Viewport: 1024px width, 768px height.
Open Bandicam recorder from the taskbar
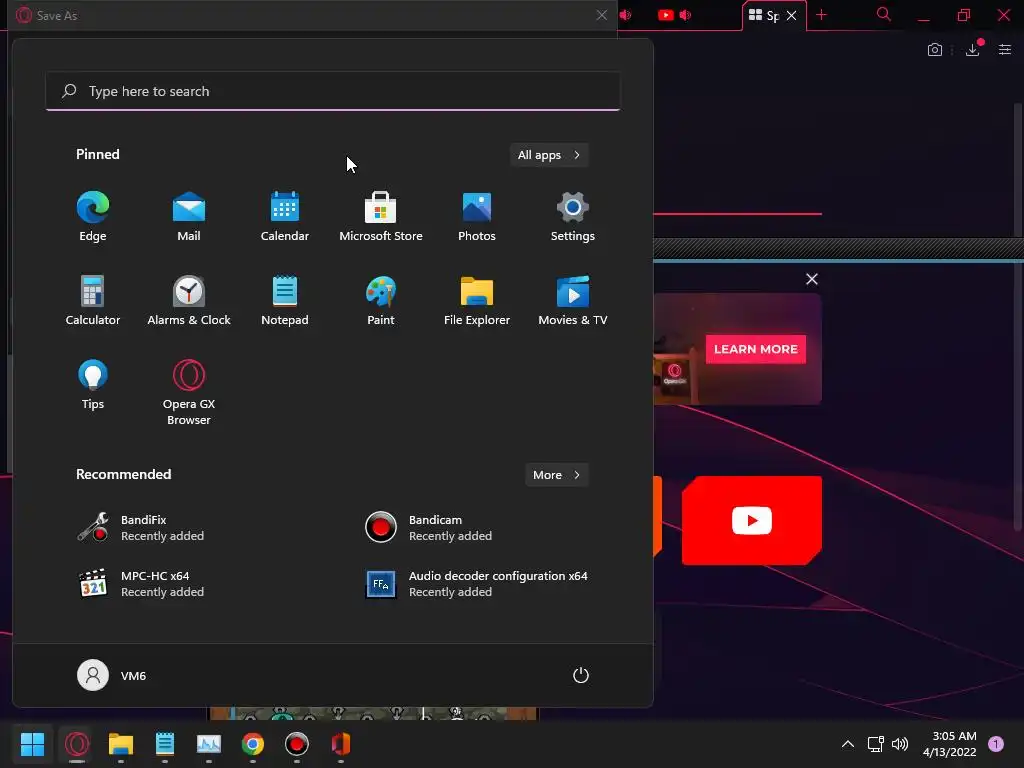coord(296,744)
